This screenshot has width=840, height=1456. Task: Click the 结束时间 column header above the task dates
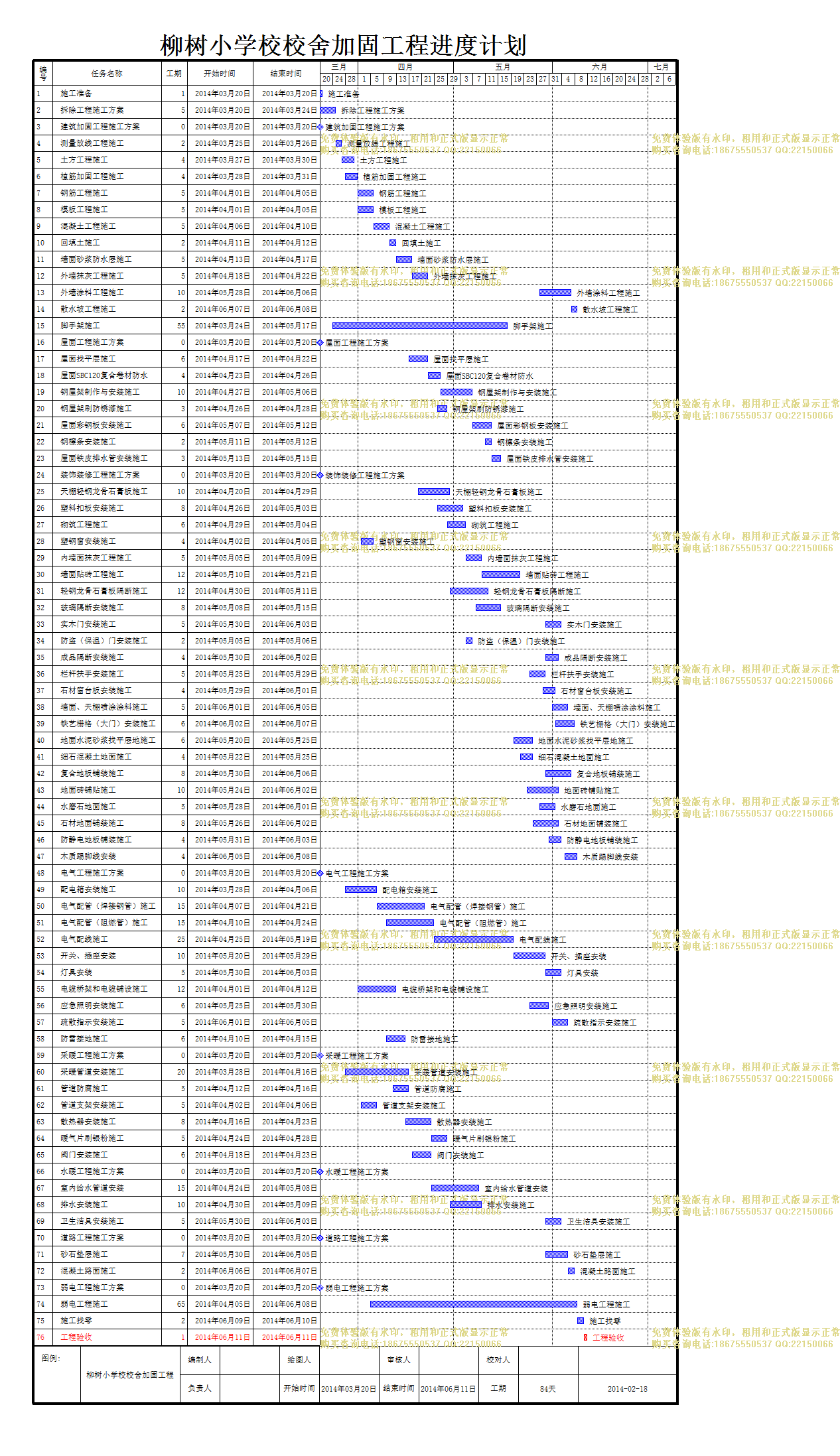[286, 74]
